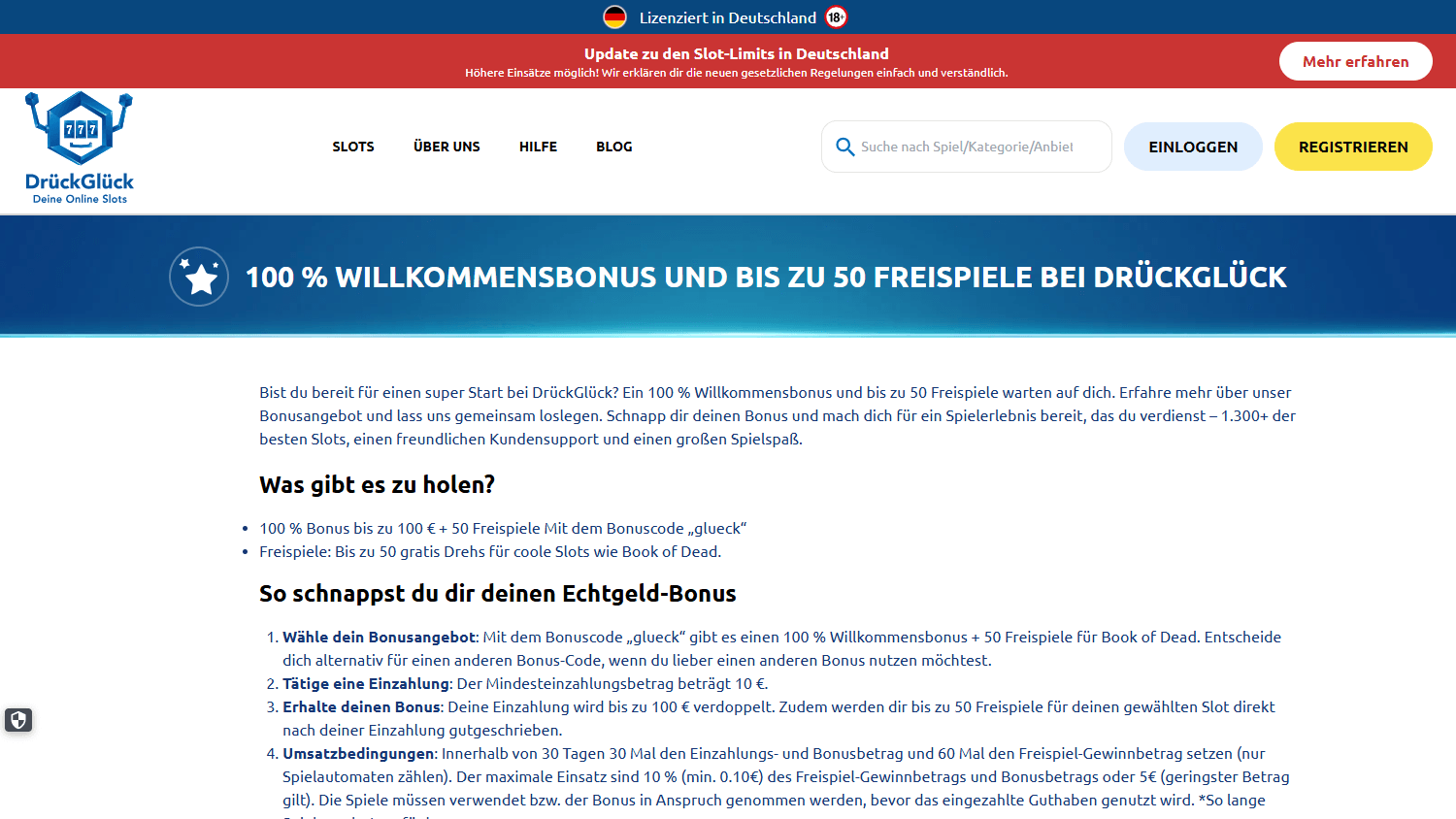1456x819 pixels.
Task: Go to the HILFE page
Action: [x=538, y=147]
